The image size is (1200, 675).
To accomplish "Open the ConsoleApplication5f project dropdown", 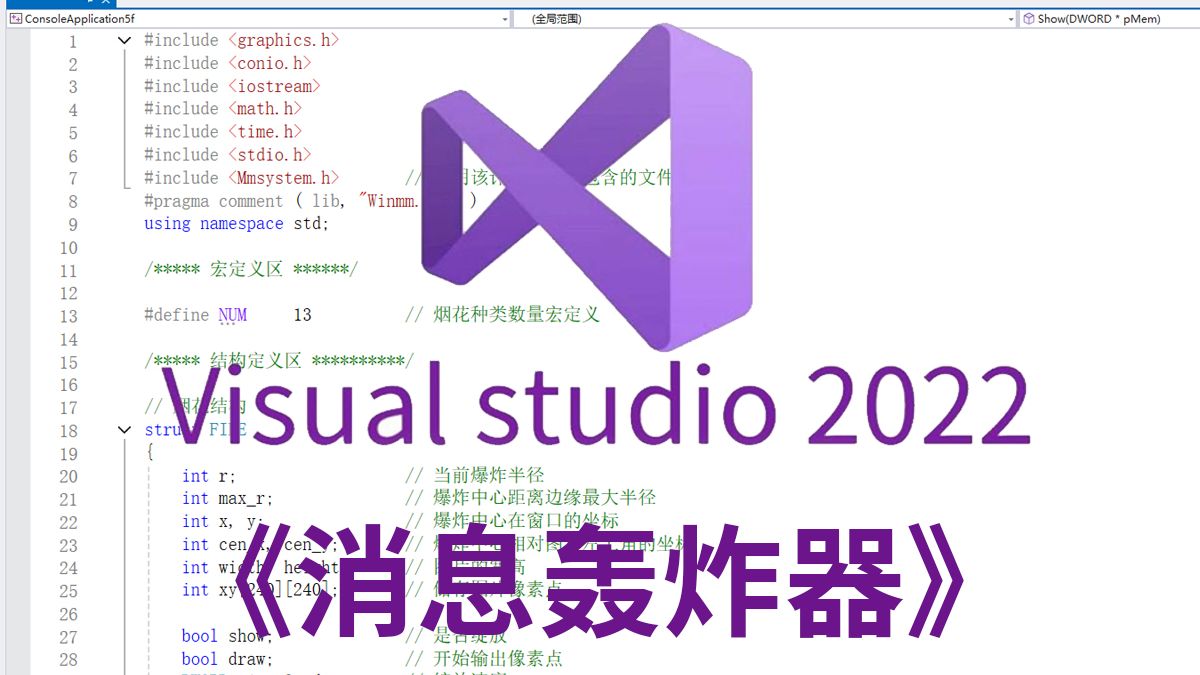I will click(258, 18).
